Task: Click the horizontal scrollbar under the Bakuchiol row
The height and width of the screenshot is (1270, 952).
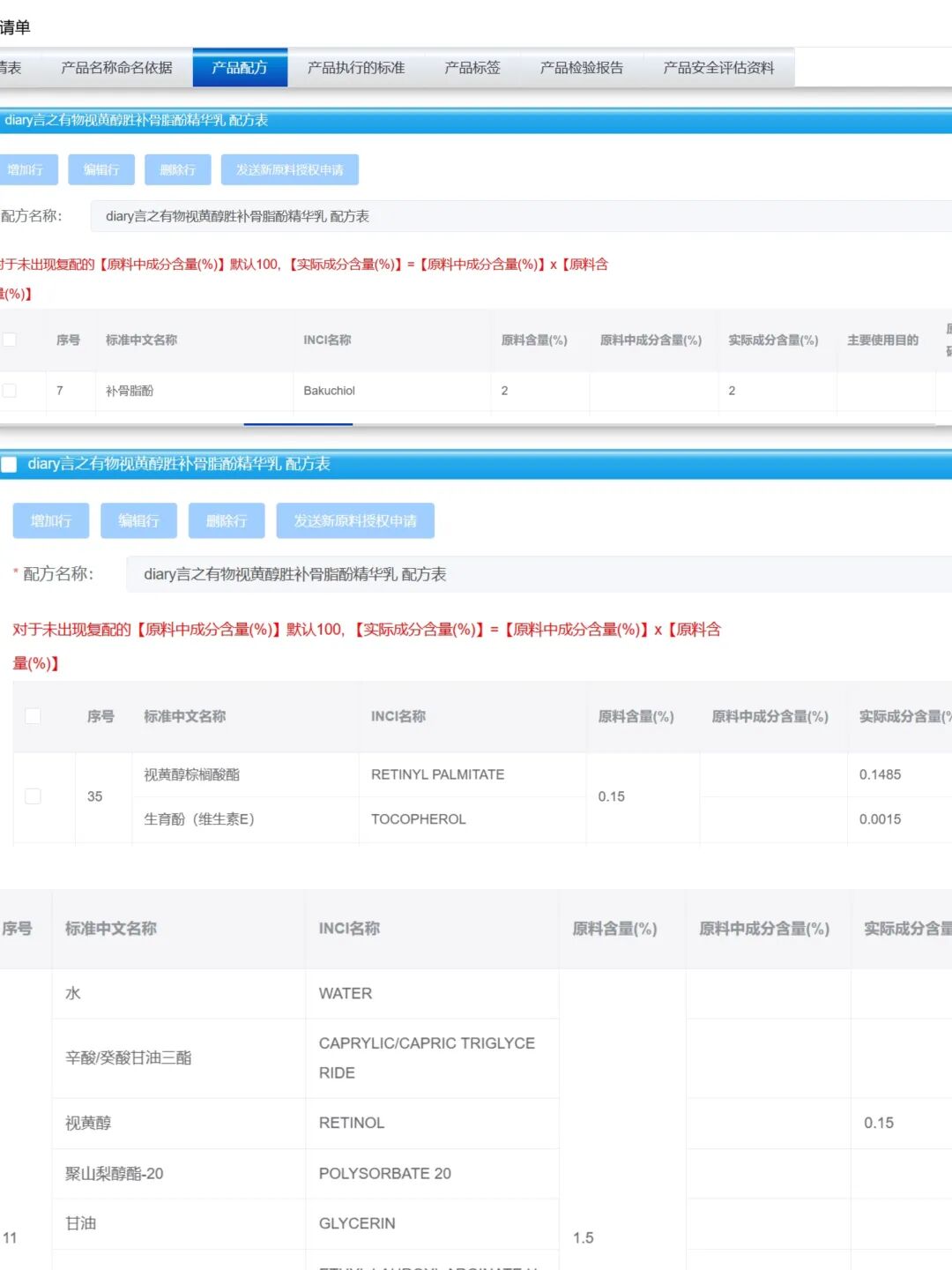Action: pyautogui.click(x=298, y=424)
